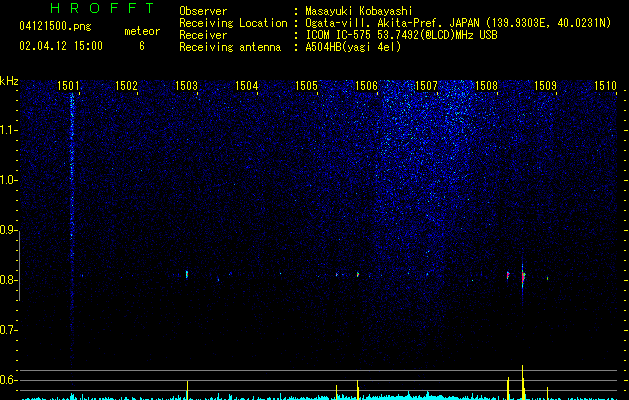
Task: Click the bright red meteor echo after 1508
Action: (x=523, y=278)
